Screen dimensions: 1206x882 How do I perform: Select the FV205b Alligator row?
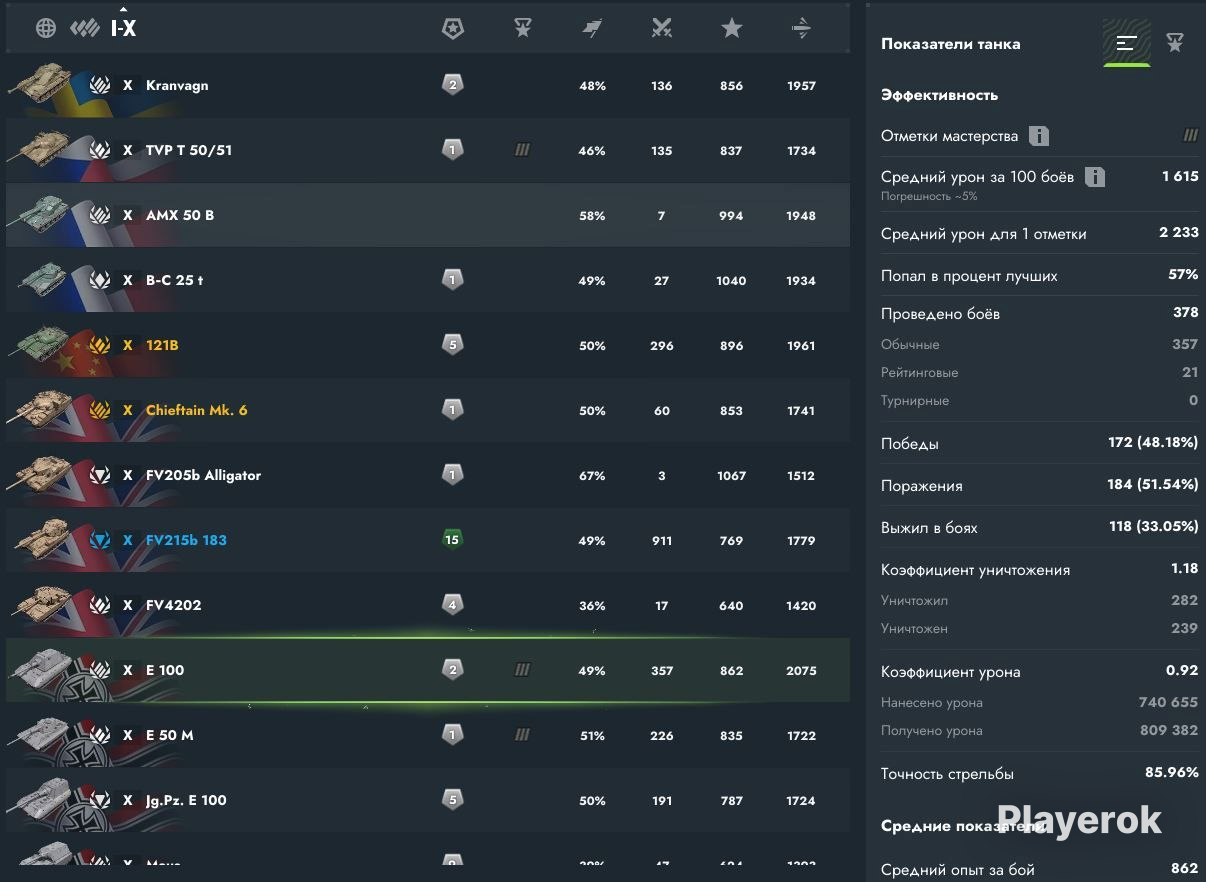coord(428,475)
